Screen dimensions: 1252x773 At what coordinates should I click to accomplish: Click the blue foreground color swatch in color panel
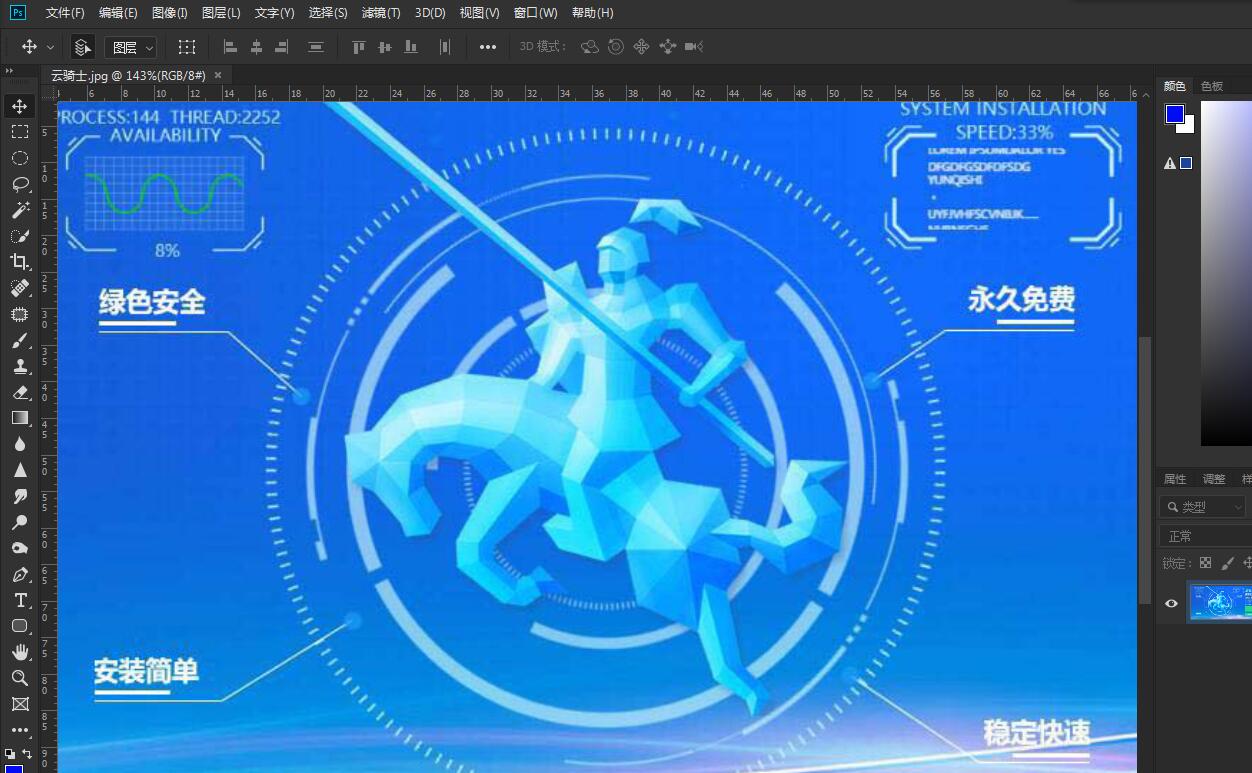pos(1175,114)
